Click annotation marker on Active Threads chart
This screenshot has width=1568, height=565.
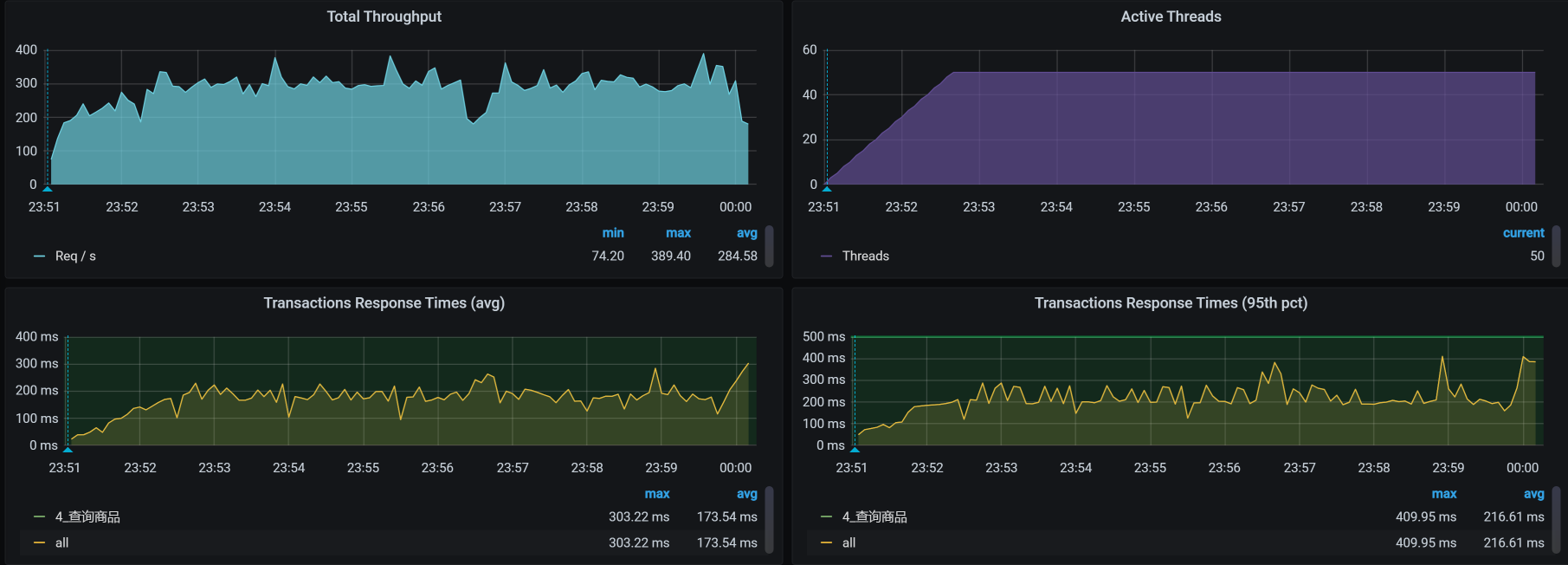827,188
